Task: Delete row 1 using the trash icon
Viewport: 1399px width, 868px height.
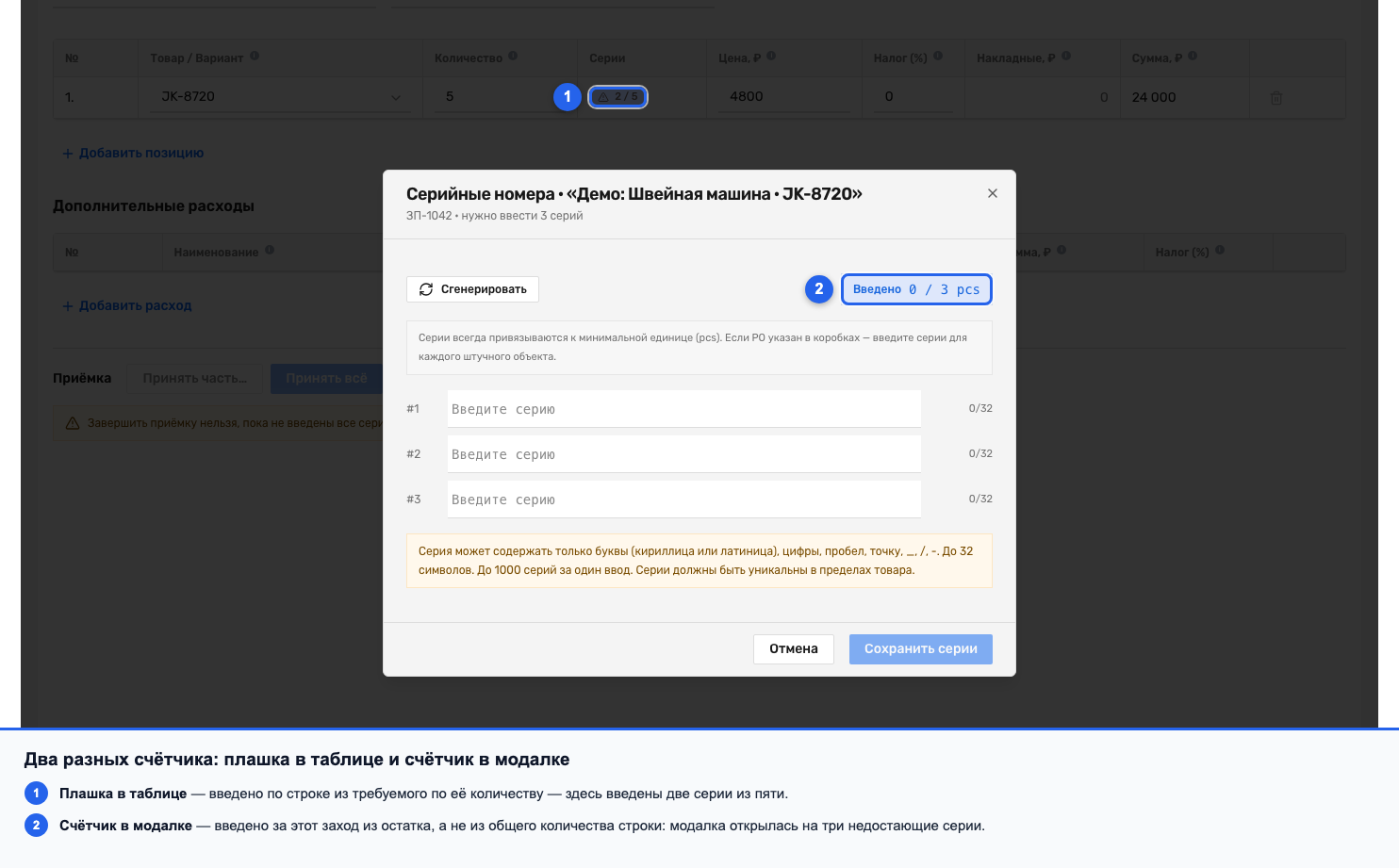Action: [1276, 97]
